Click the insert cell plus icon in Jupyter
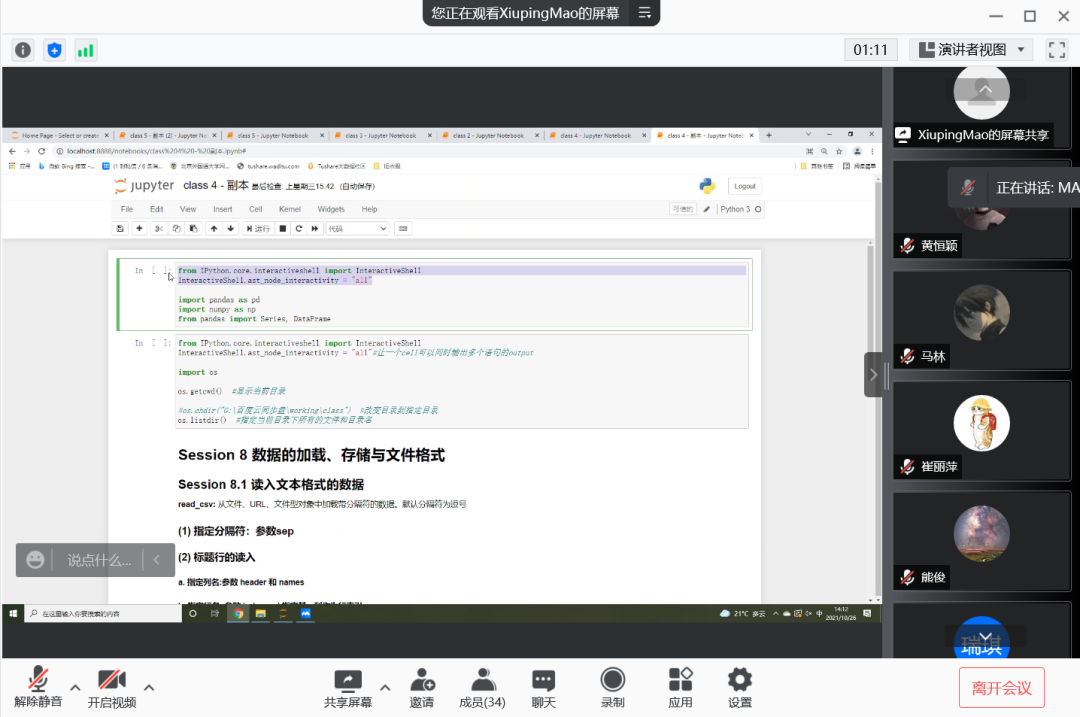 [x=139, y=229]
